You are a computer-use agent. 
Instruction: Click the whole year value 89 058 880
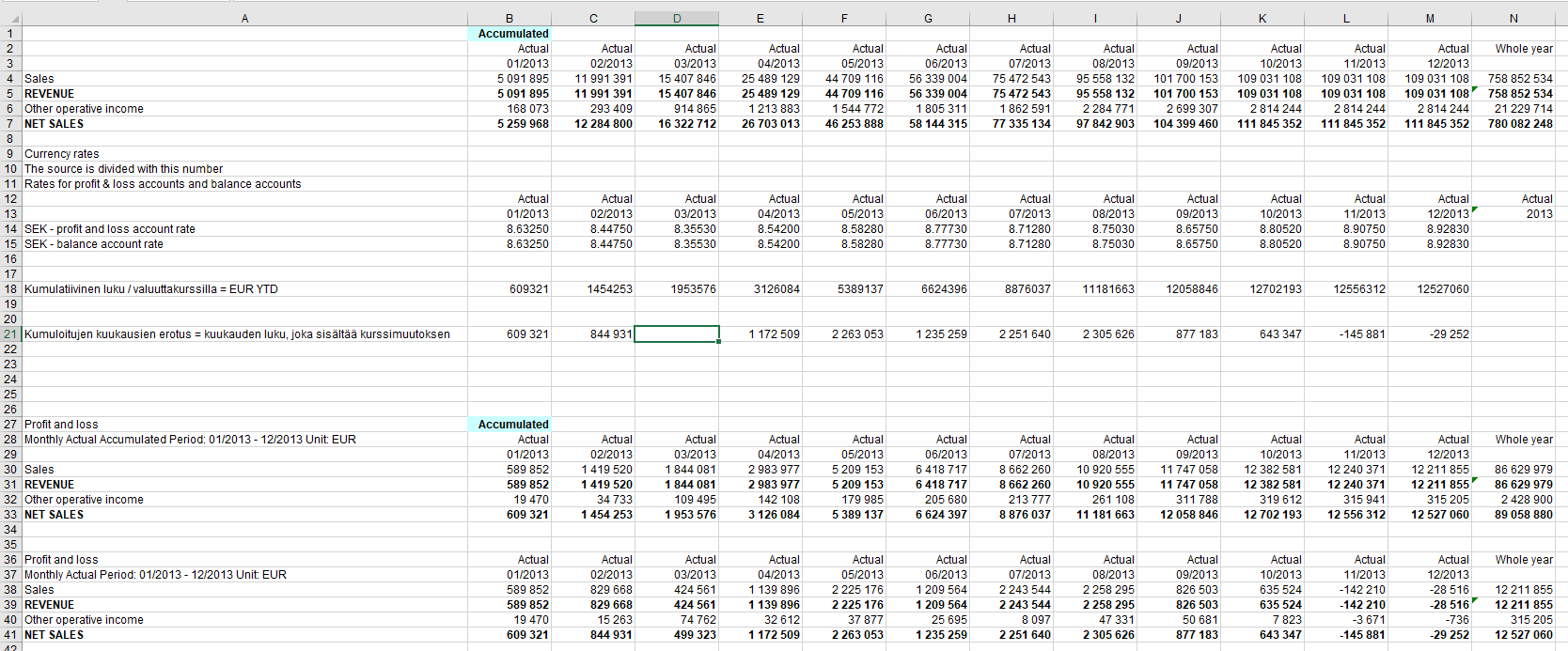[x=1523, y=515]
